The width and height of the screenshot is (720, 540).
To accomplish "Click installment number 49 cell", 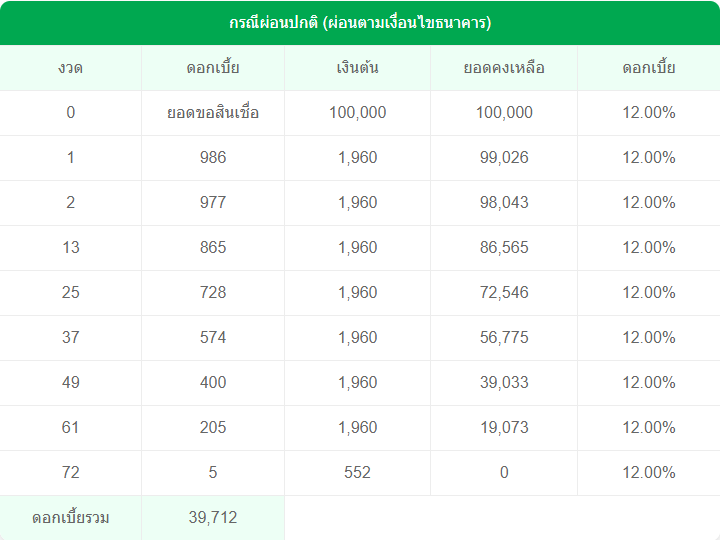I will [x=70, y=383].
